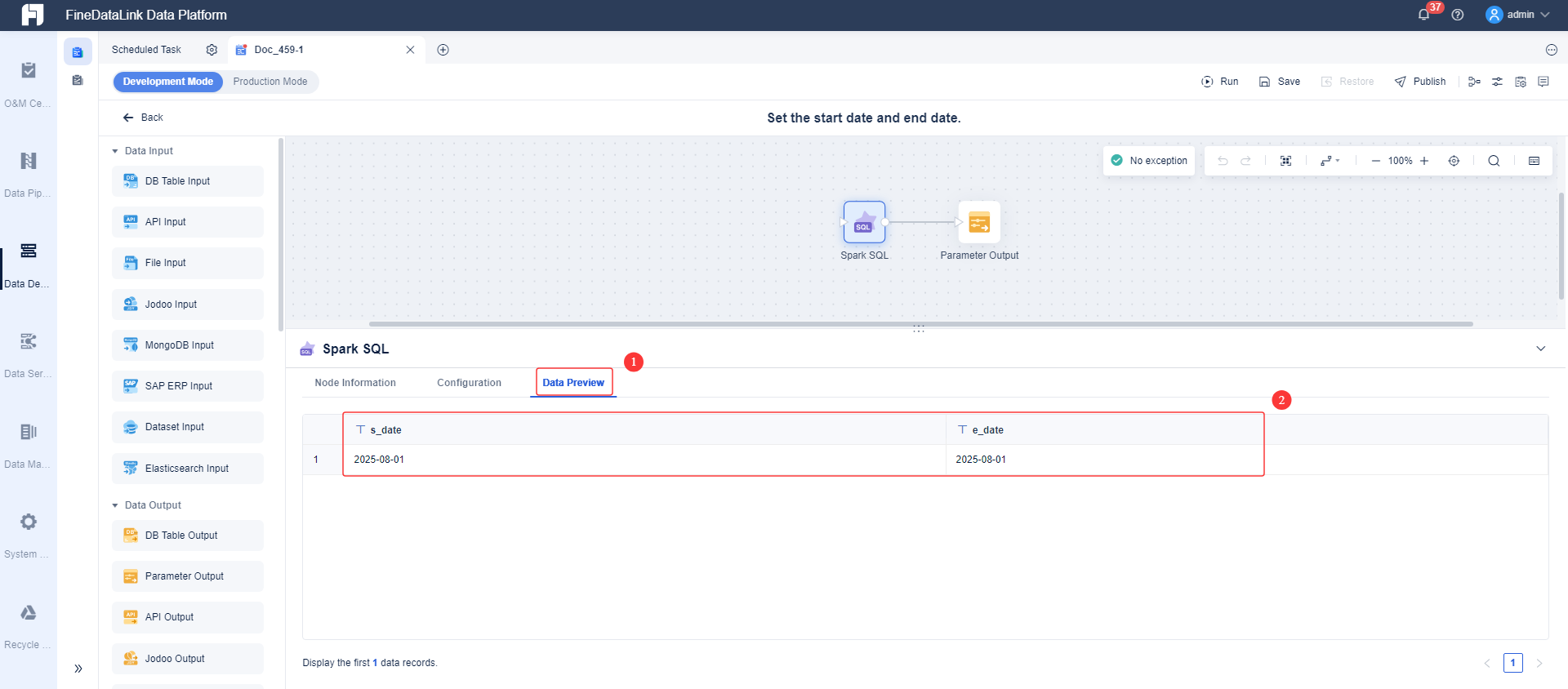Open the notifications bell
Viewport: 1568px width, 689px height.
coord(1423,15)
